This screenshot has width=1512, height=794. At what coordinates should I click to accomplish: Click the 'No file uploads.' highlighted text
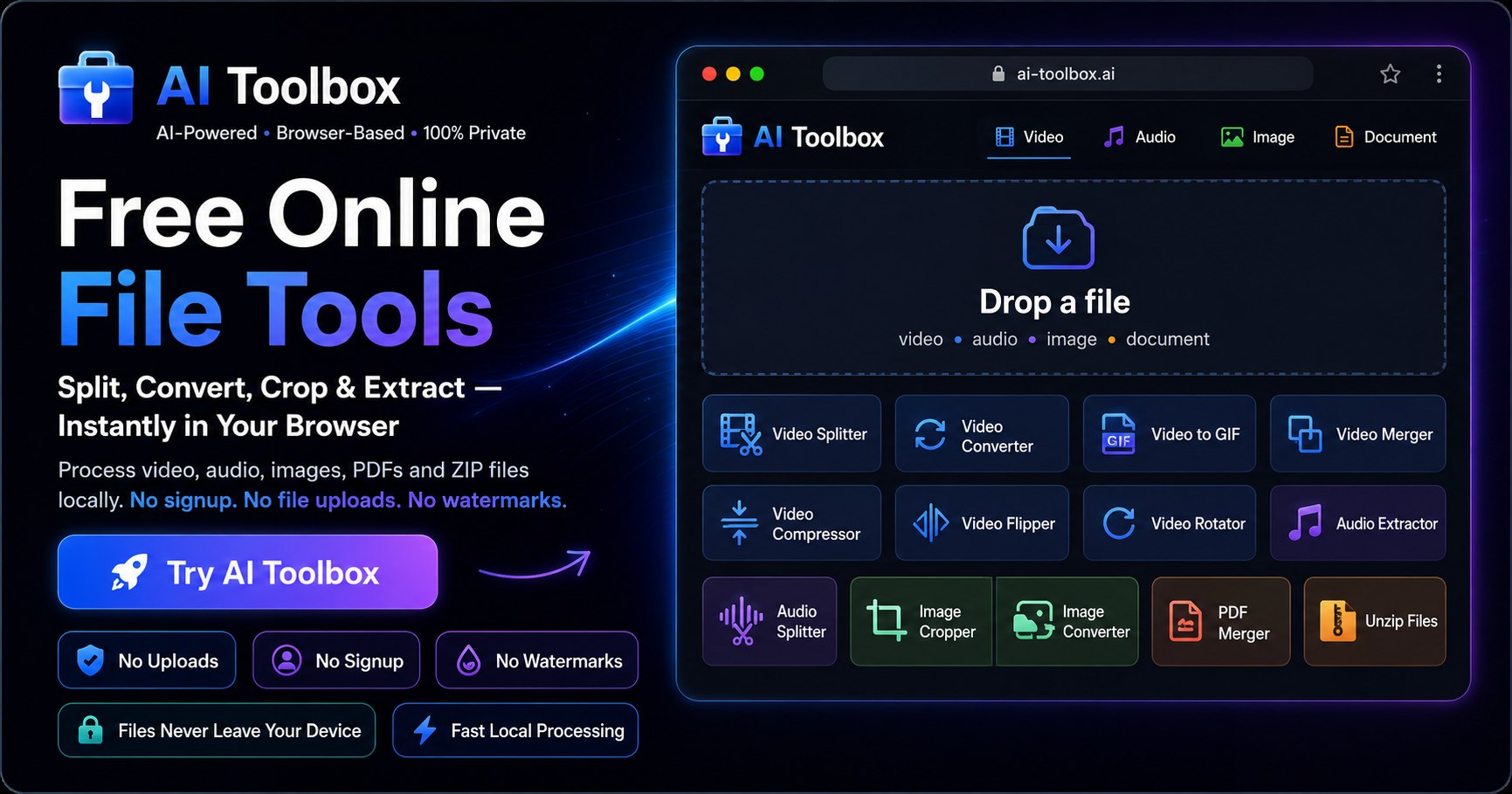coord(321,500)
